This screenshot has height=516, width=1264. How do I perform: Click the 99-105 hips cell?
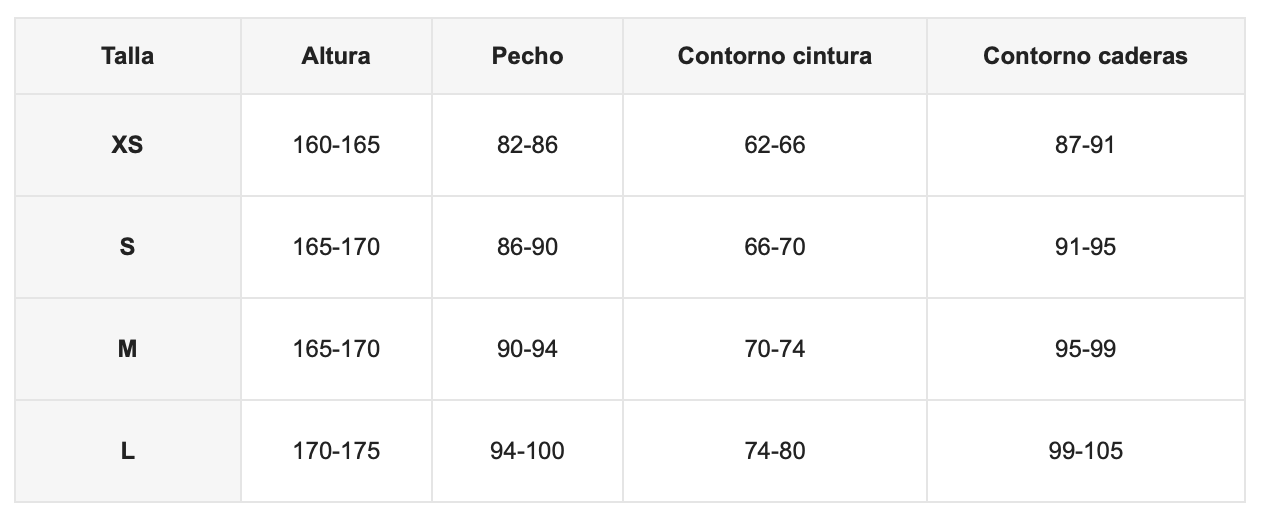pos(1085,451)
